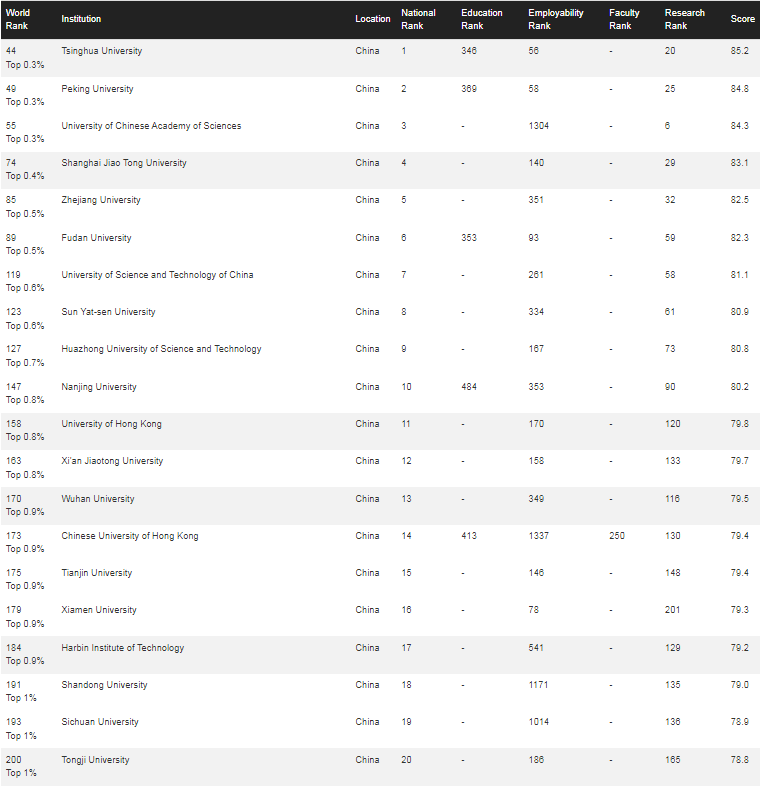This screenshot has height=786, width=760.
Task: Sort by Research Rank column
Action: coord(685,19)
